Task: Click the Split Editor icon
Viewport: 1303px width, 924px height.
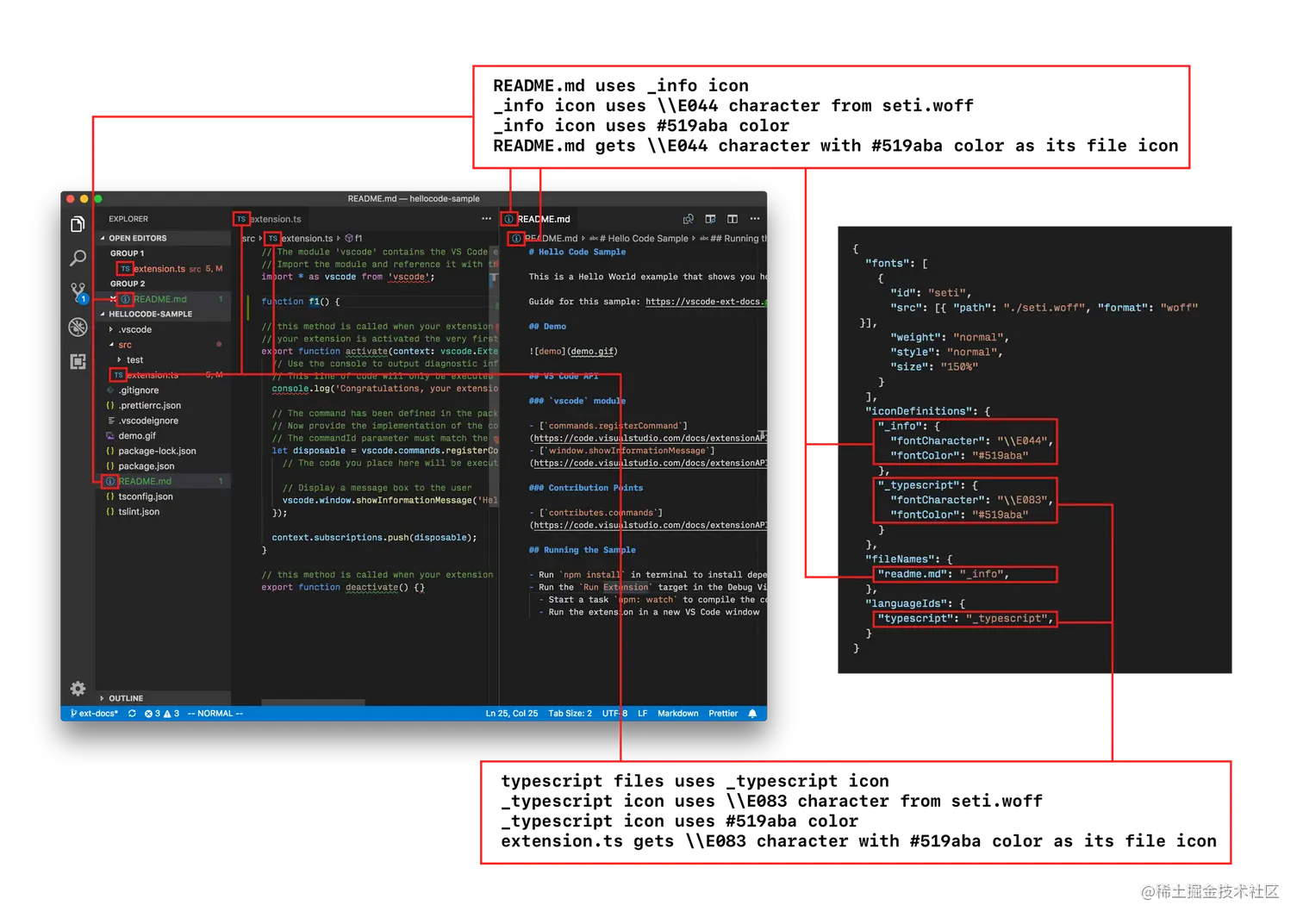Action: (x=733, y=219)
